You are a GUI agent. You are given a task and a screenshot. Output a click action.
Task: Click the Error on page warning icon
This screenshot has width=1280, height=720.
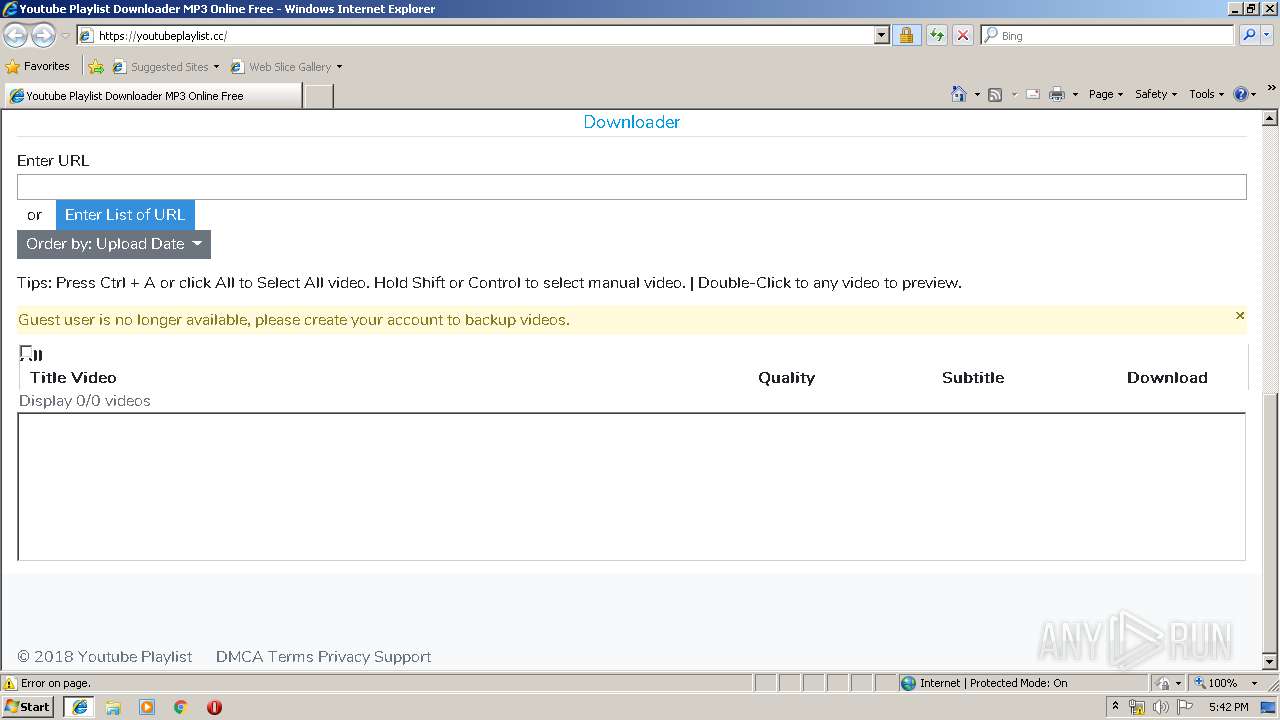[x=10, y=683]
